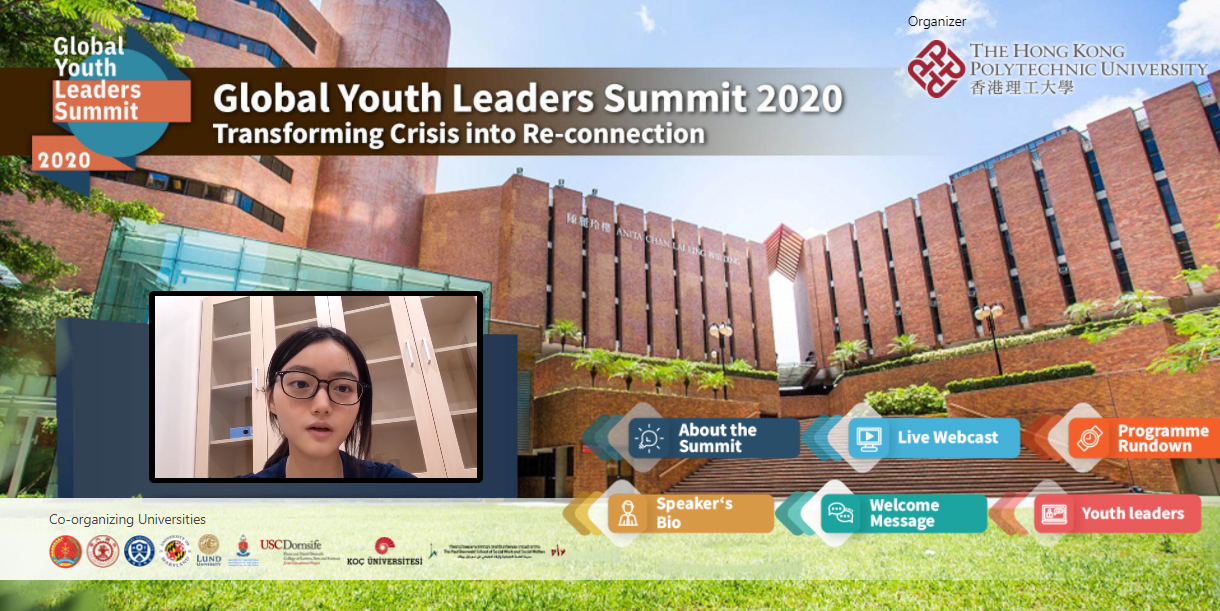The width and height of the screenshot is (1220, 611).
Task: Click the person icon on Speaker's Bio
Action: (628, 514)
